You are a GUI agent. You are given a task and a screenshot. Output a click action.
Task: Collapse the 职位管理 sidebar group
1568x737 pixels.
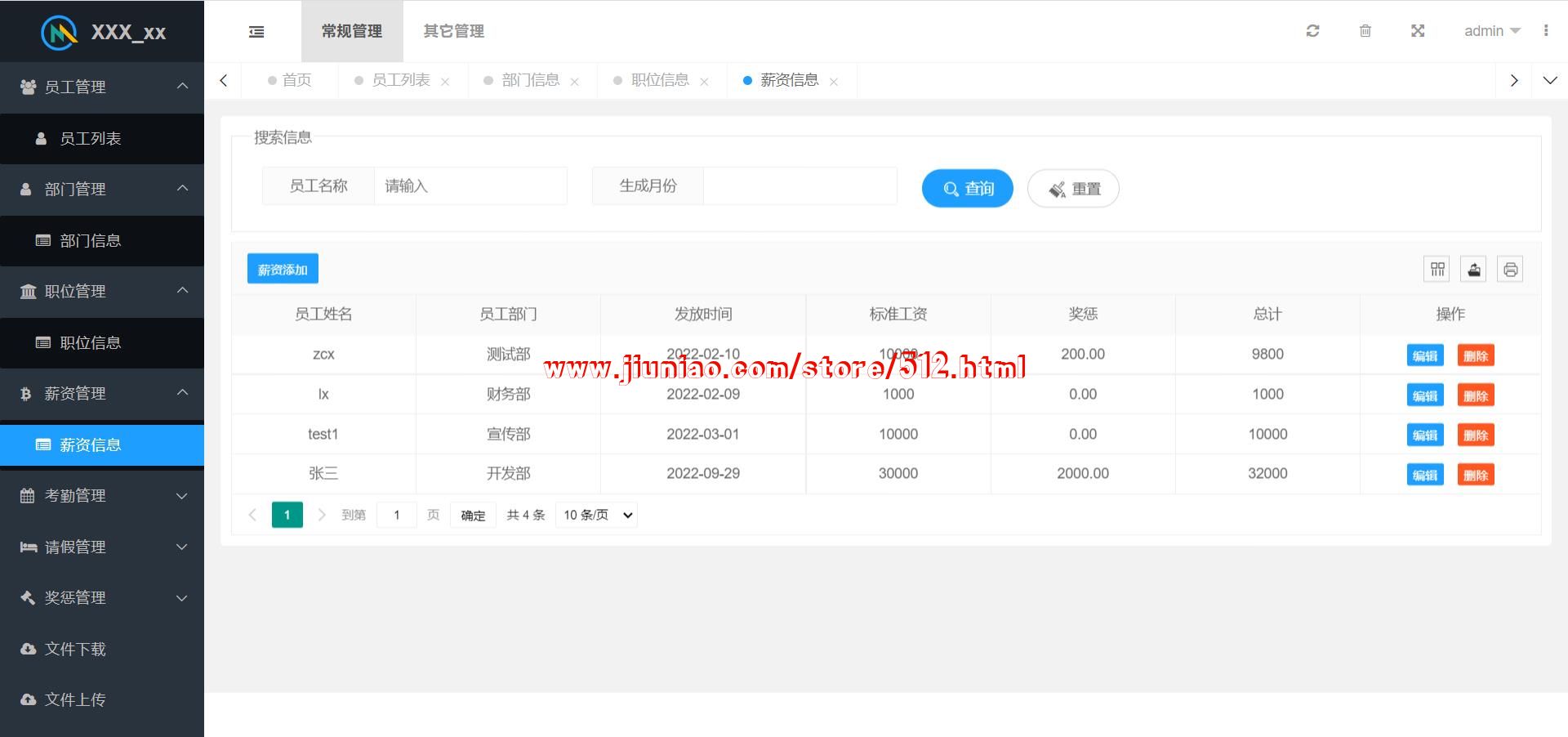(102, 291)
